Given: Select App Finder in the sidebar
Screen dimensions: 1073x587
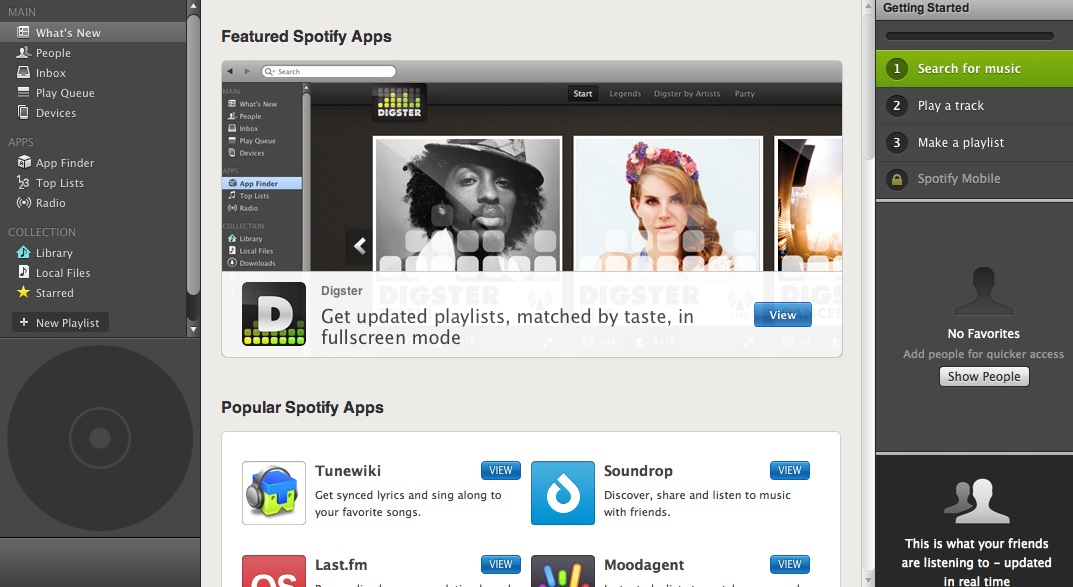Looking at the screenshot, I should coord(93,163).
